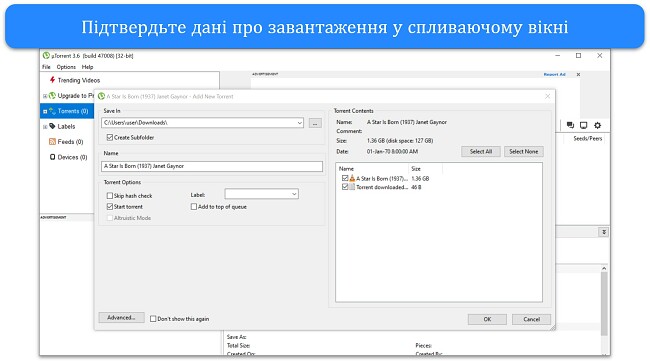
Task: Click the chat bubbles toolbar icon
Action: pos(570,125)
